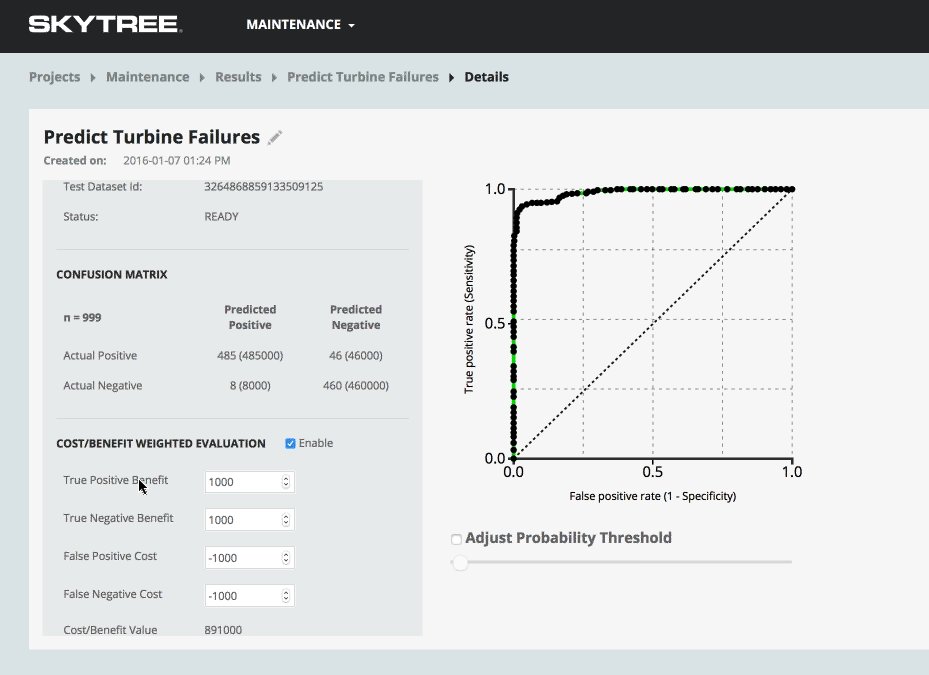Open the MAINTENANCE dropdown menu
This screenshot has height=675, width=929.
click(300, 25)
